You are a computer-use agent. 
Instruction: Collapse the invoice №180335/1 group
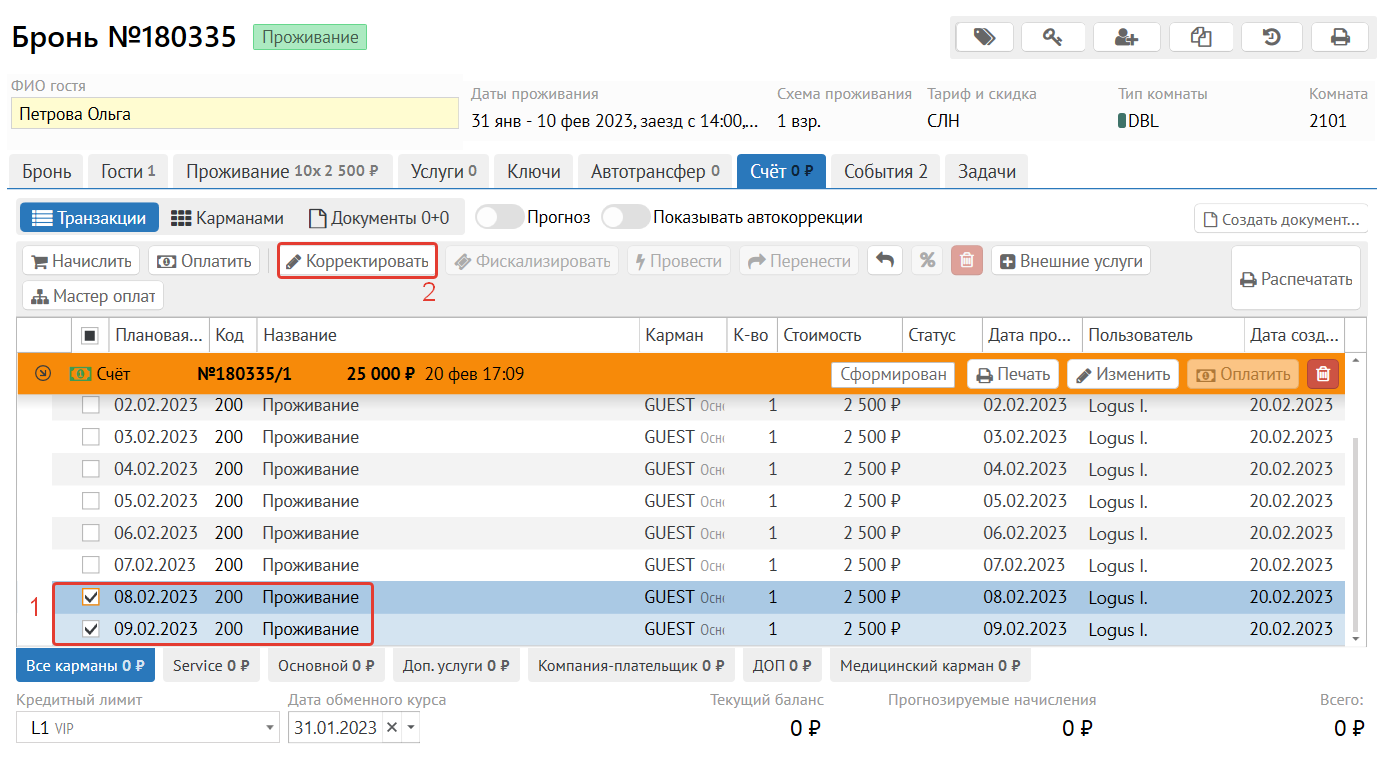point(42,374)
